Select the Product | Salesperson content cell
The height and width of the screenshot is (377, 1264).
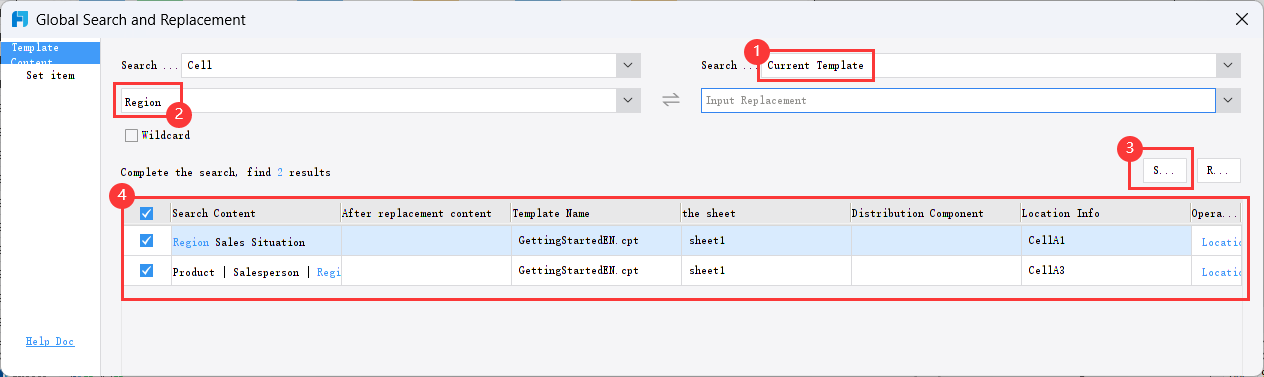coord(255,271)
